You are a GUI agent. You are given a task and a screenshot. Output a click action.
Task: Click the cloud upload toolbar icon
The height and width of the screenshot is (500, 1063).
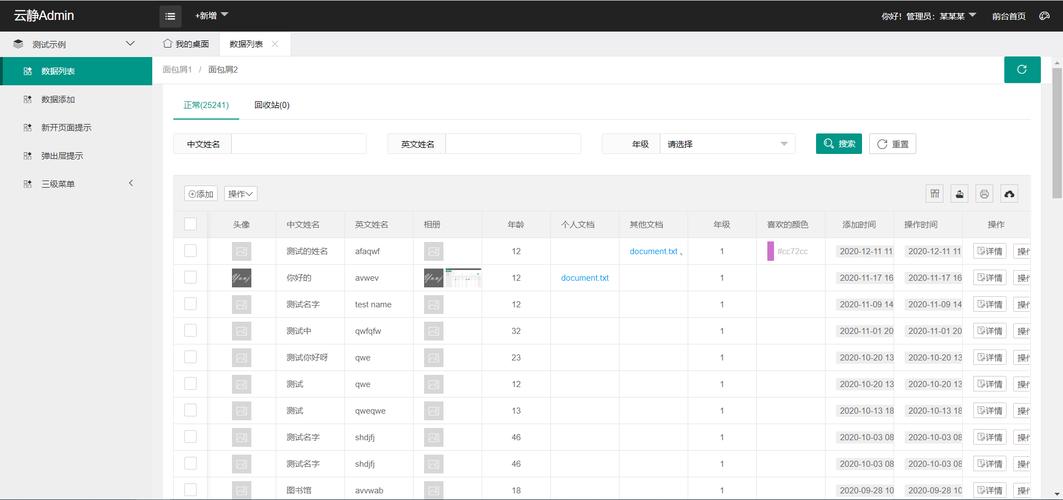1009,194
